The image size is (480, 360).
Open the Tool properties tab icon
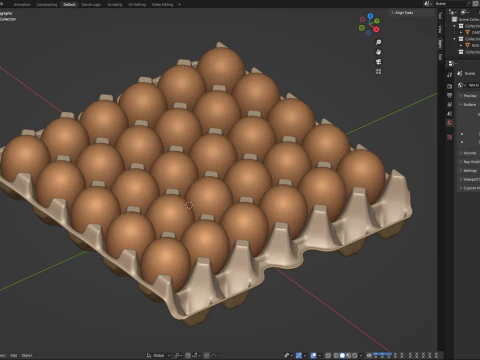point(450,75)
